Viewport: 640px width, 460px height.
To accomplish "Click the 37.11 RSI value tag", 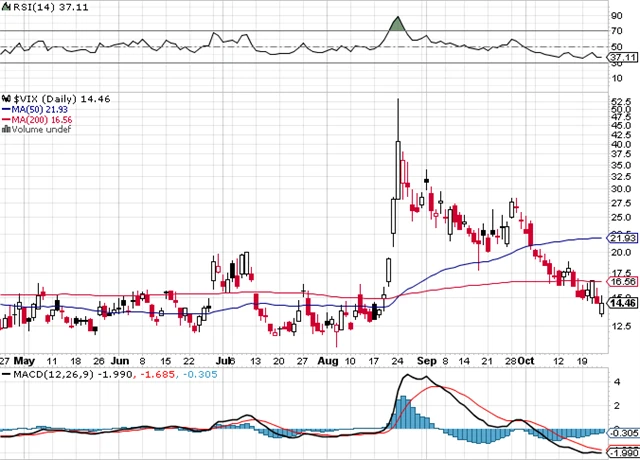I will click(x=623, y=58).
